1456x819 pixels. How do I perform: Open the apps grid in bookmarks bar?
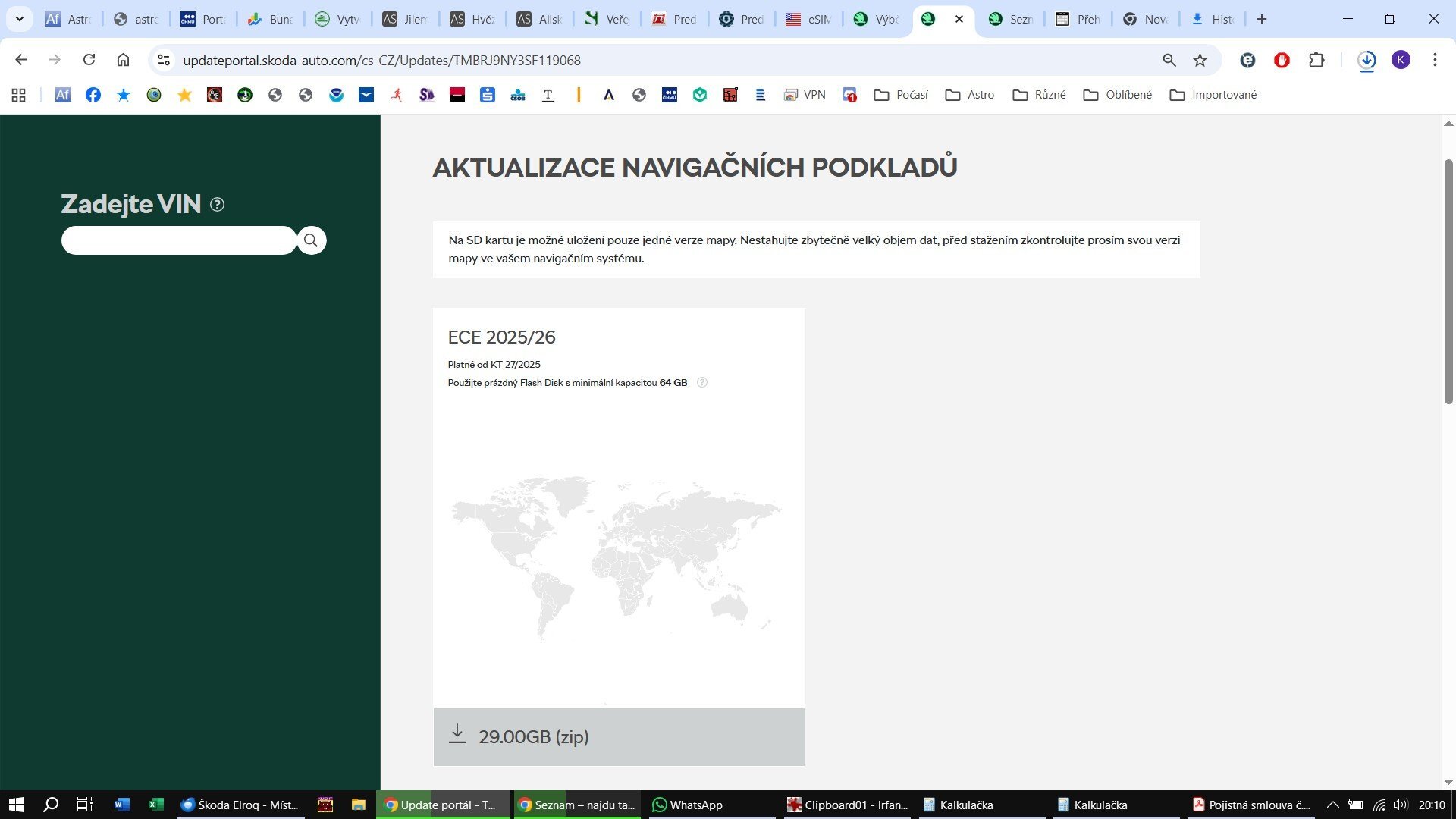[x=19, y=95]
